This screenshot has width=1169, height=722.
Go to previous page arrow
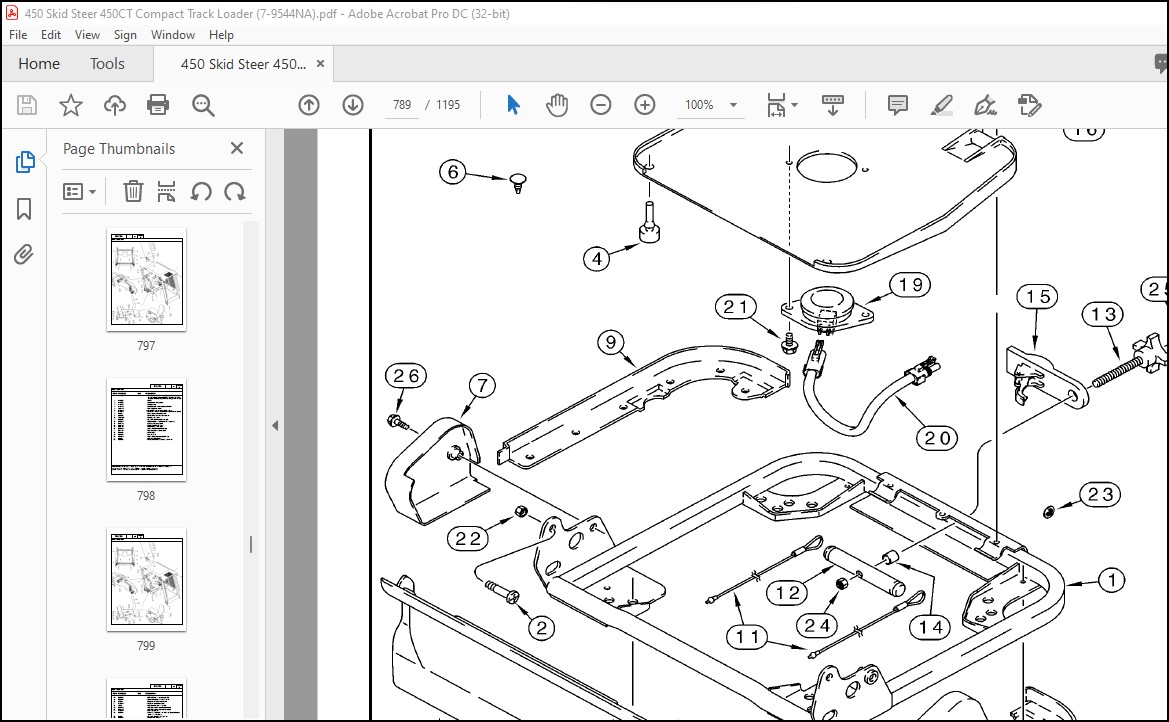(x=309, y=105)
